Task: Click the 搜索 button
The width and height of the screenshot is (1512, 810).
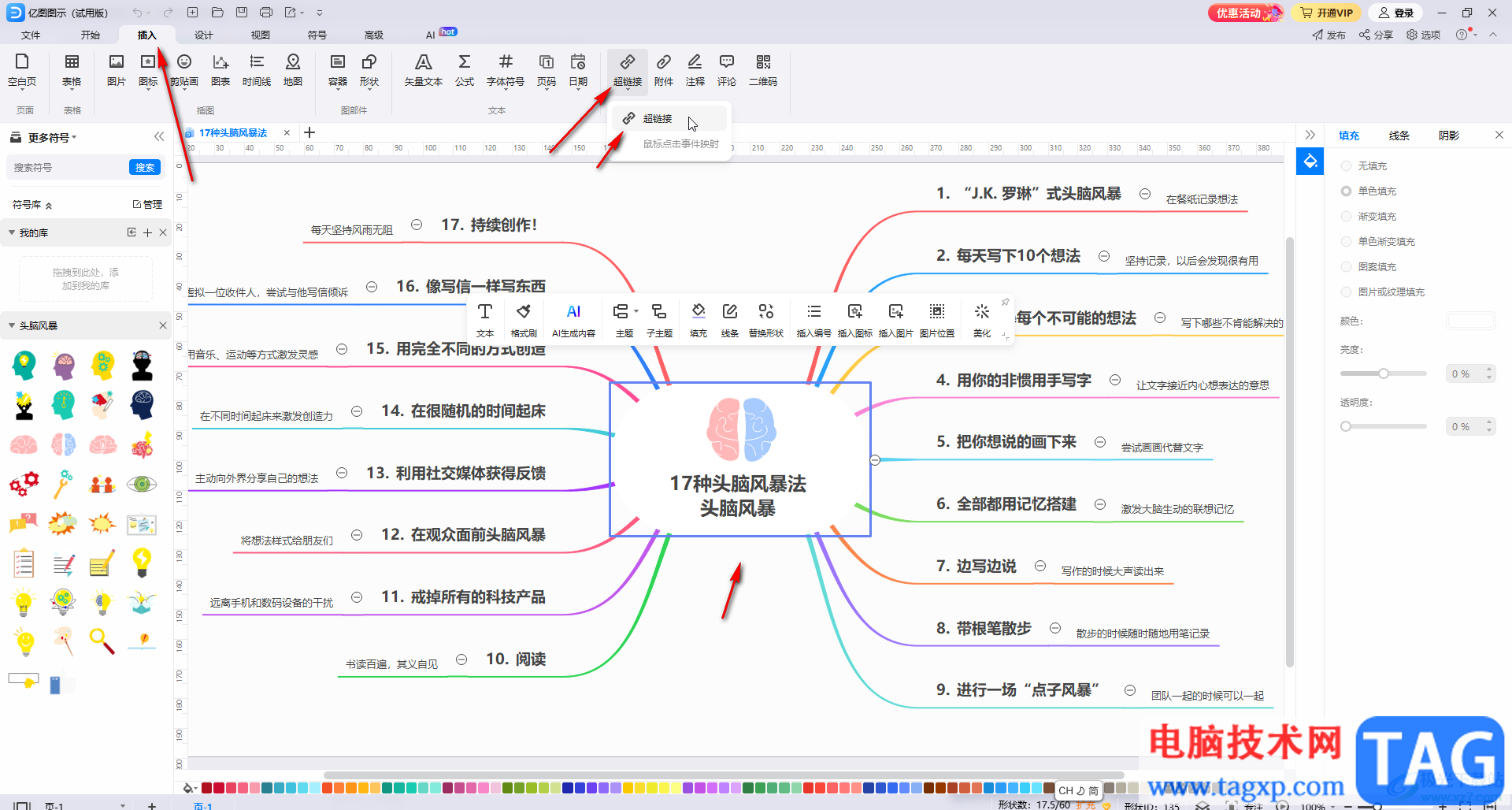Action: point(145,167)
